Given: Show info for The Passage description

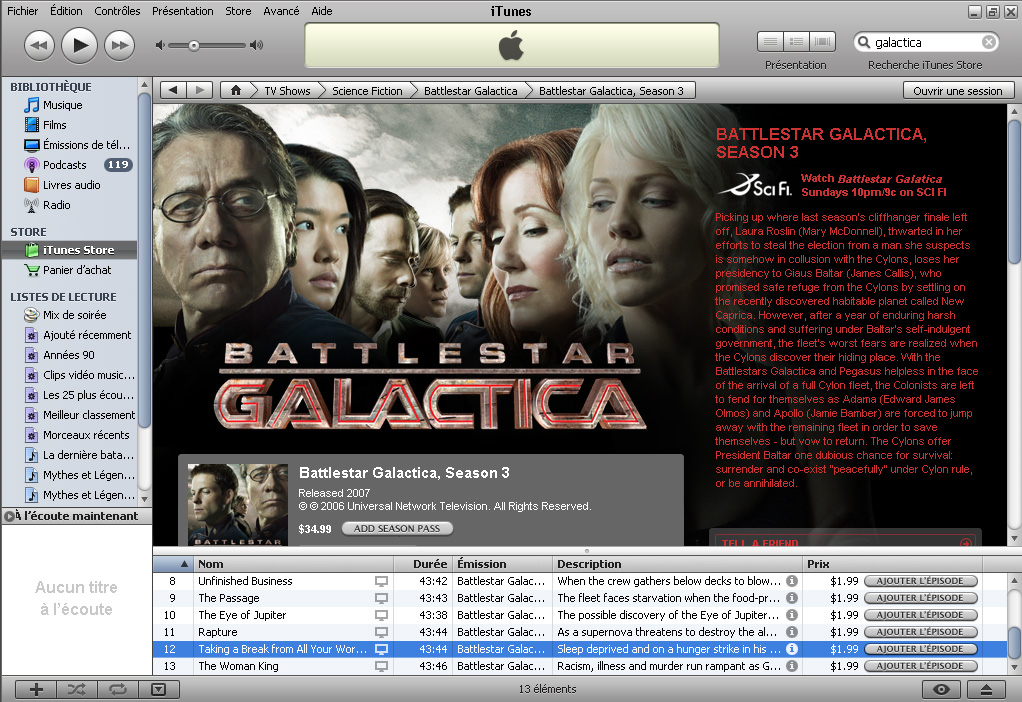Looking at the screenshot, I should (x=792, y=598).
